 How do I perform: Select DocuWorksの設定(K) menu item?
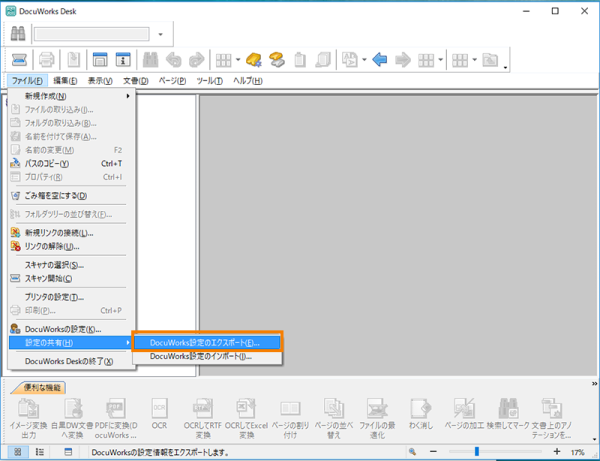coord(71,329)
